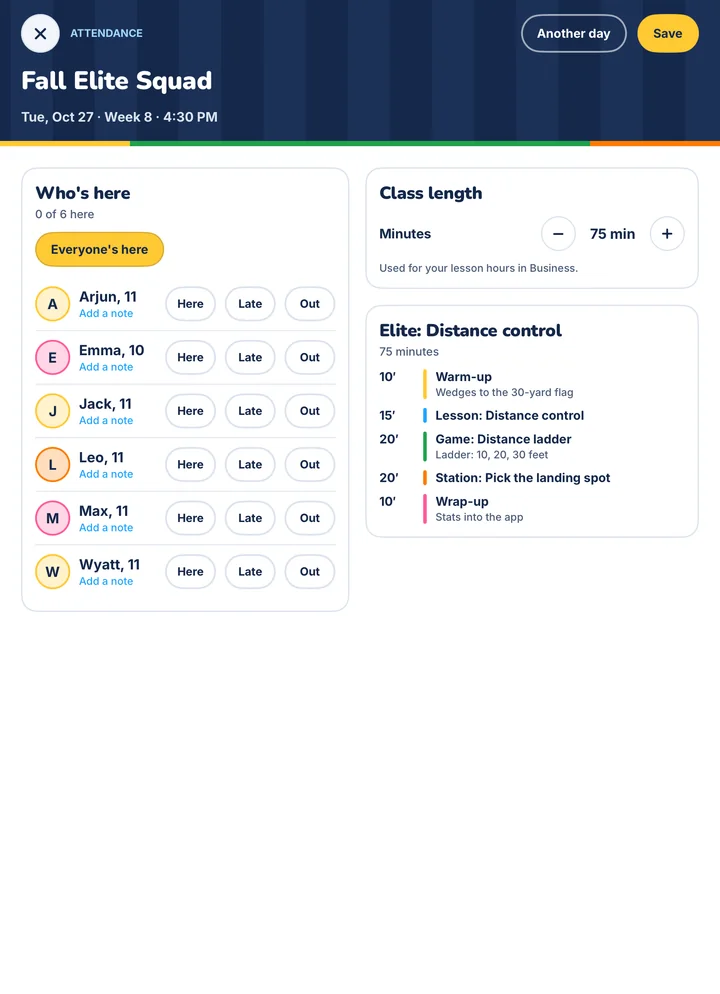Mark Emma as Out
This screenshot has width=720, height=994.
coord(310,358)
